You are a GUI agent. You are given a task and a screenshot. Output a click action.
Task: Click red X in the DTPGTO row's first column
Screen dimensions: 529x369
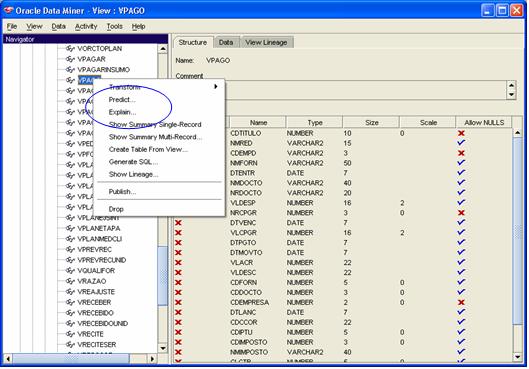(x=178, y=243)
